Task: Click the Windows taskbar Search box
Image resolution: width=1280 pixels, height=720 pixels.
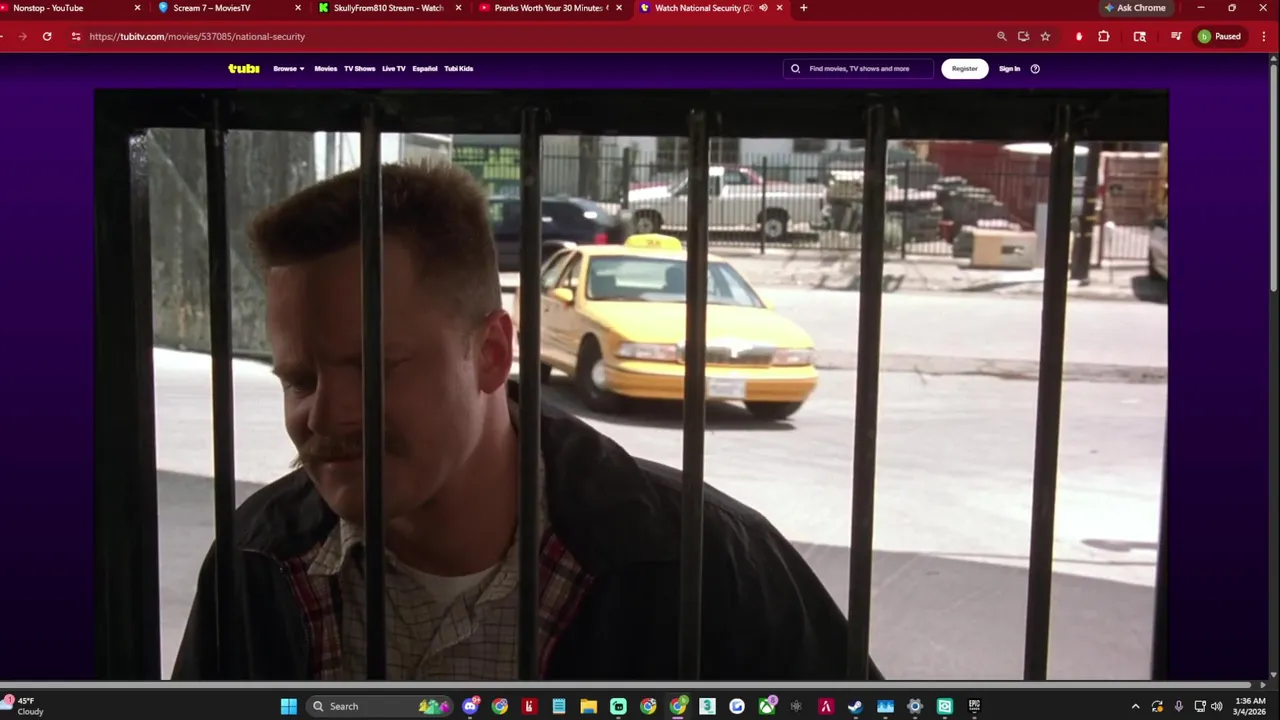Action: tap(378, 706)
